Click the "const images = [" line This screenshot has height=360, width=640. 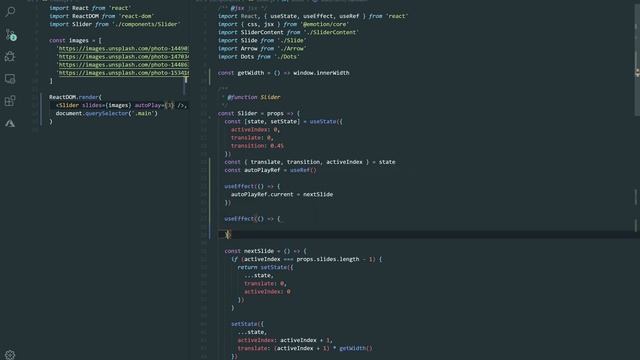[x=75, y=40]
